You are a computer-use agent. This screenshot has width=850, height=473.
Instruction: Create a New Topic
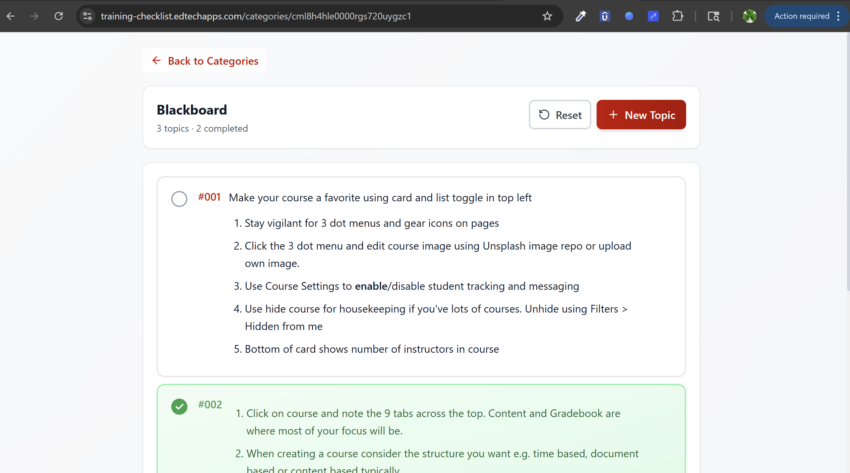coord(641,115)
